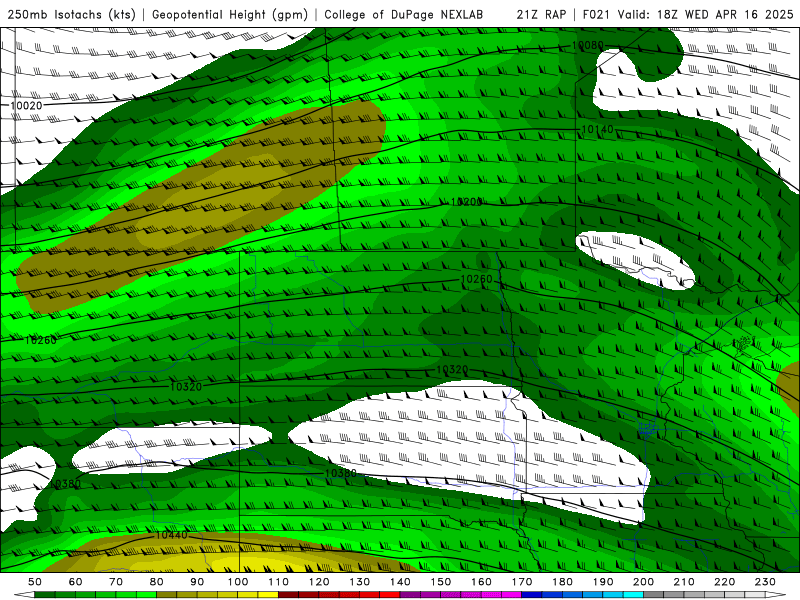Click the '110' value on the color scale
Viewport: 800px width, 600px height.
pos(279,582)
